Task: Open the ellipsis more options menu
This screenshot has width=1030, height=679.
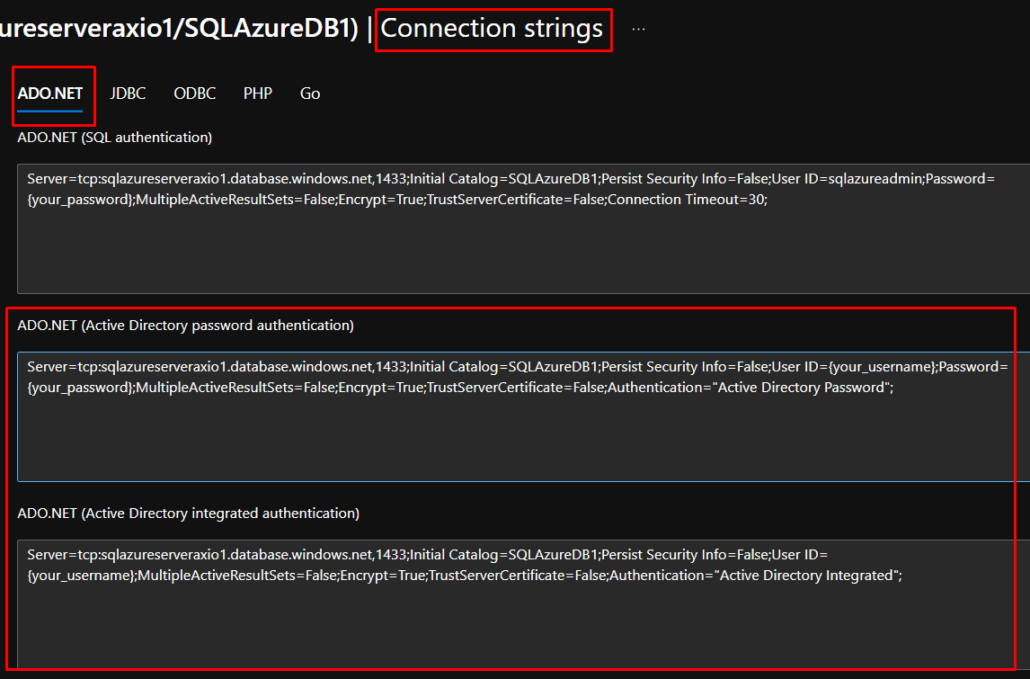Action: (x=638, y=30)
